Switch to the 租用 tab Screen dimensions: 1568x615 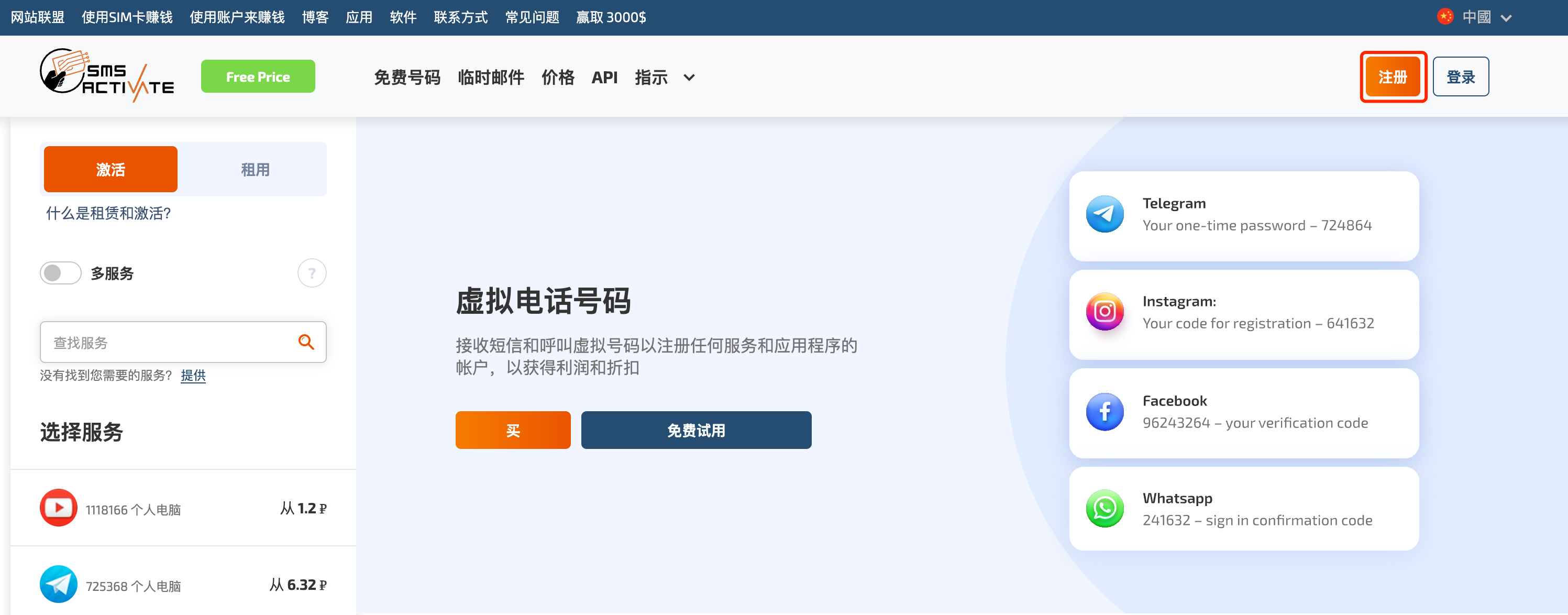click(255, 169)
